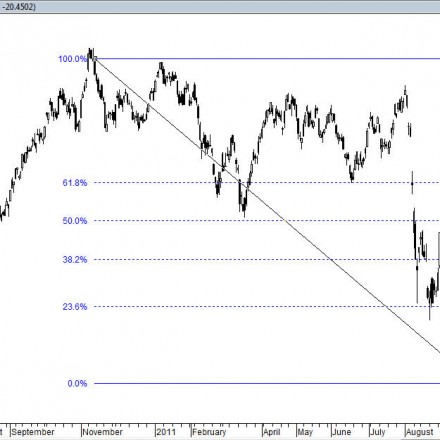Click the November label on the time axis

pyautogui.click(x=102, y=432)
